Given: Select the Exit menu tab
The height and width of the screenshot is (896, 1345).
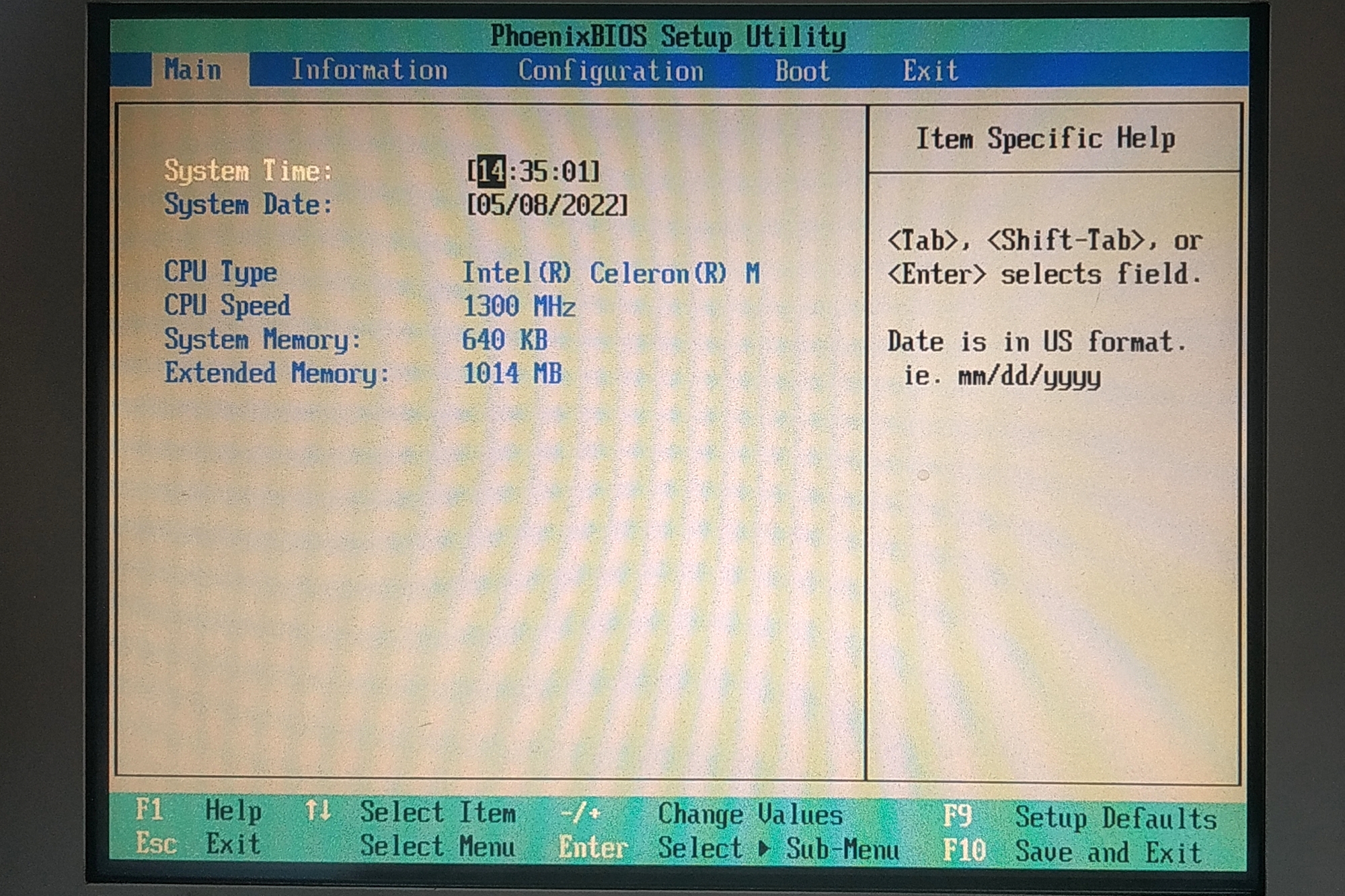Looking at the screenshot, I should (x=930, y=71).
